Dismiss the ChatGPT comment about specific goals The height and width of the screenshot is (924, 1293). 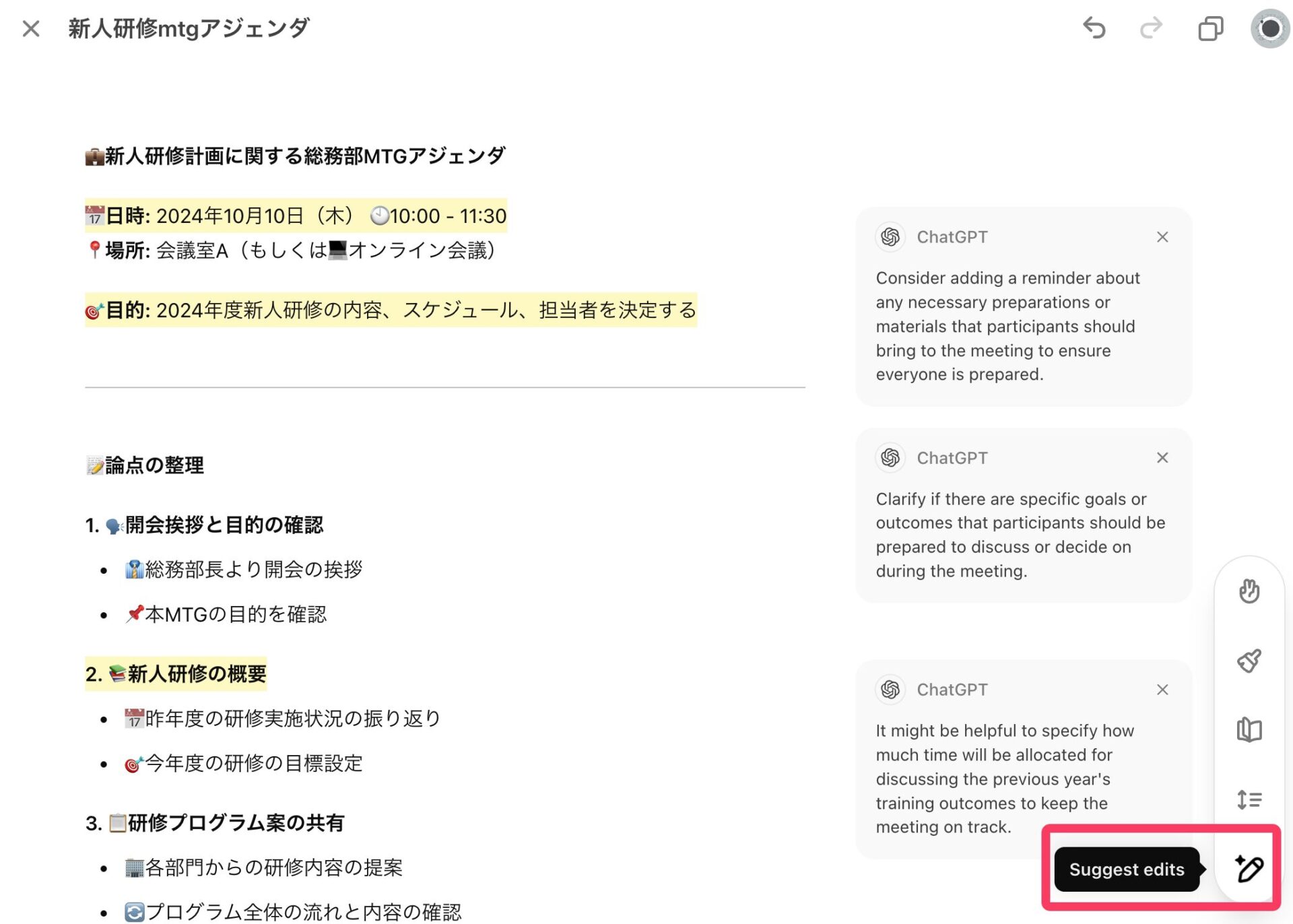1162,458
